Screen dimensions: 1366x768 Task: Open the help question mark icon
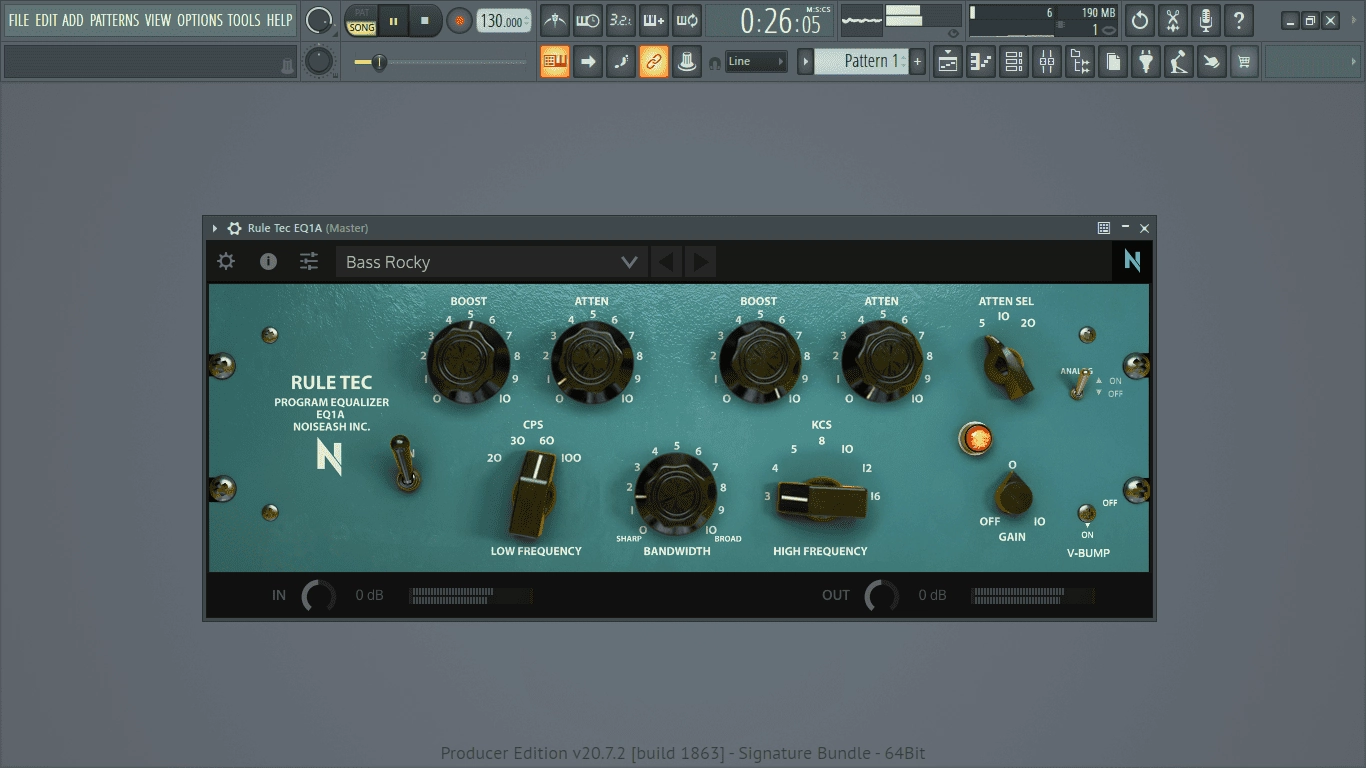1239,20
